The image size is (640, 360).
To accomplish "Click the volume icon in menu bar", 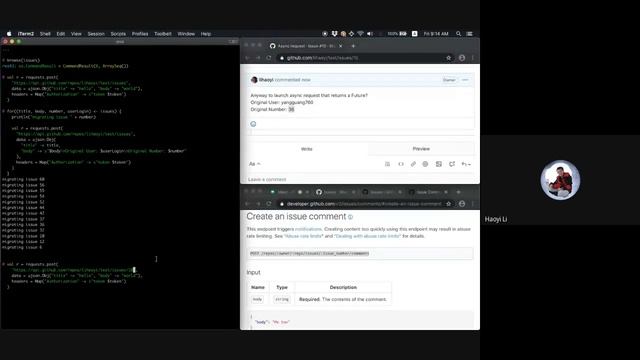I will pos(370,34).
